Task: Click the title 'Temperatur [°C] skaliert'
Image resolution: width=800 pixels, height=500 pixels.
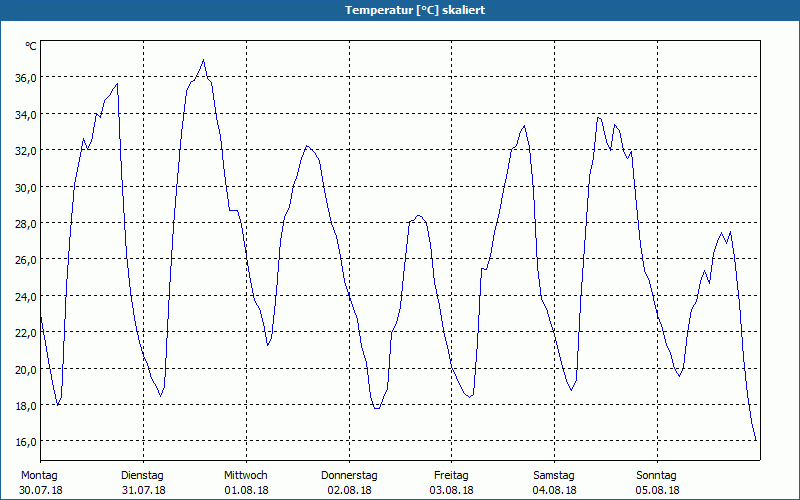Action: coord(415,10)
